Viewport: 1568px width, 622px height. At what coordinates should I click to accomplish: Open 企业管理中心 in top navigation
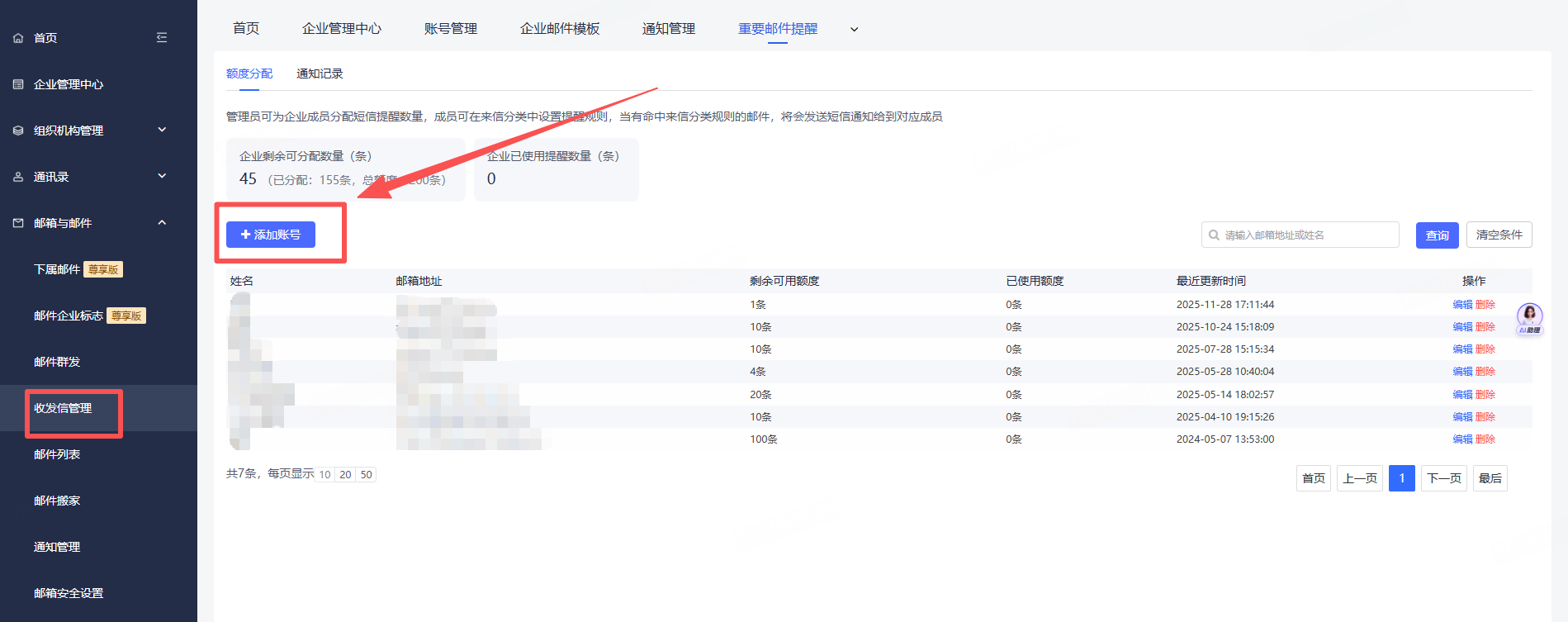pyautogui.click(x=342, y=29)
